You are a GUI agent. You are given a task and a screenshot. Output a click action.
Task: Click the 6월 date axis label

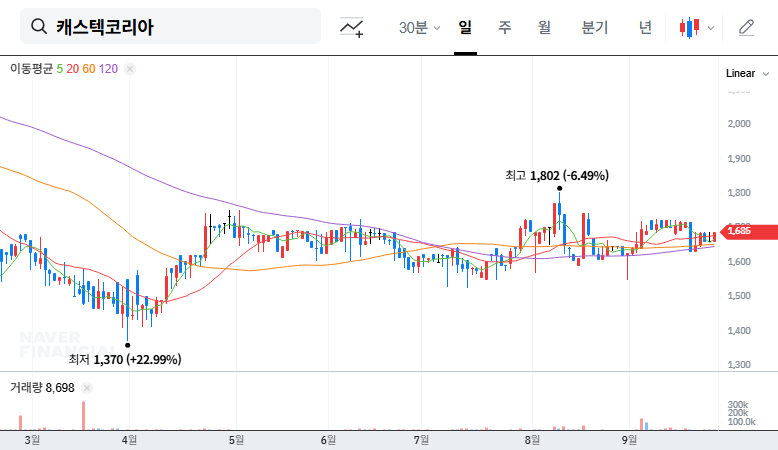tap(328, 440)
